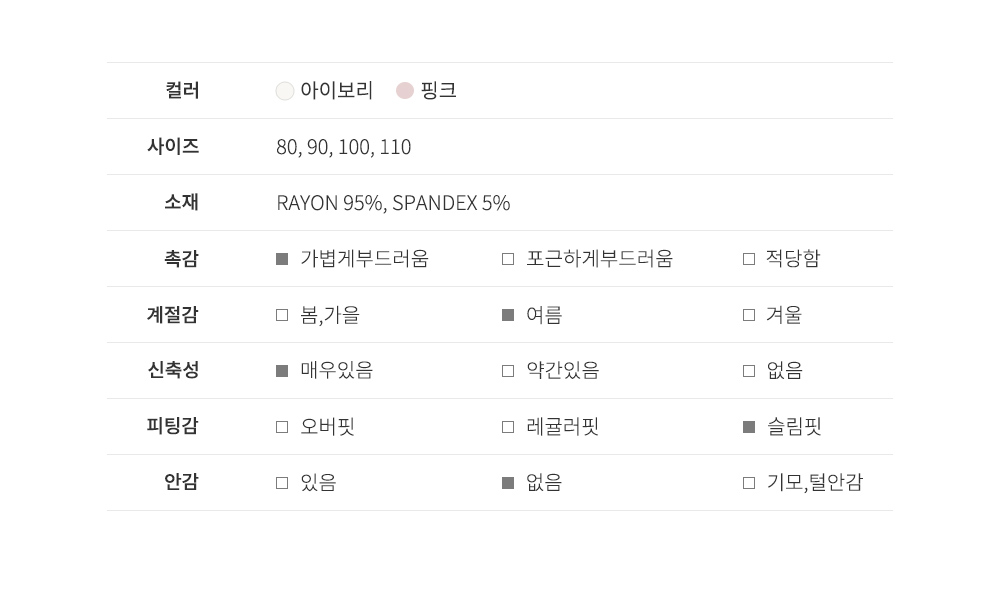Image resolution: width=1000 pixels, height=589 pixels.
Task: Select the ivory (아이보리) color swatch
Action: [285, 91]
